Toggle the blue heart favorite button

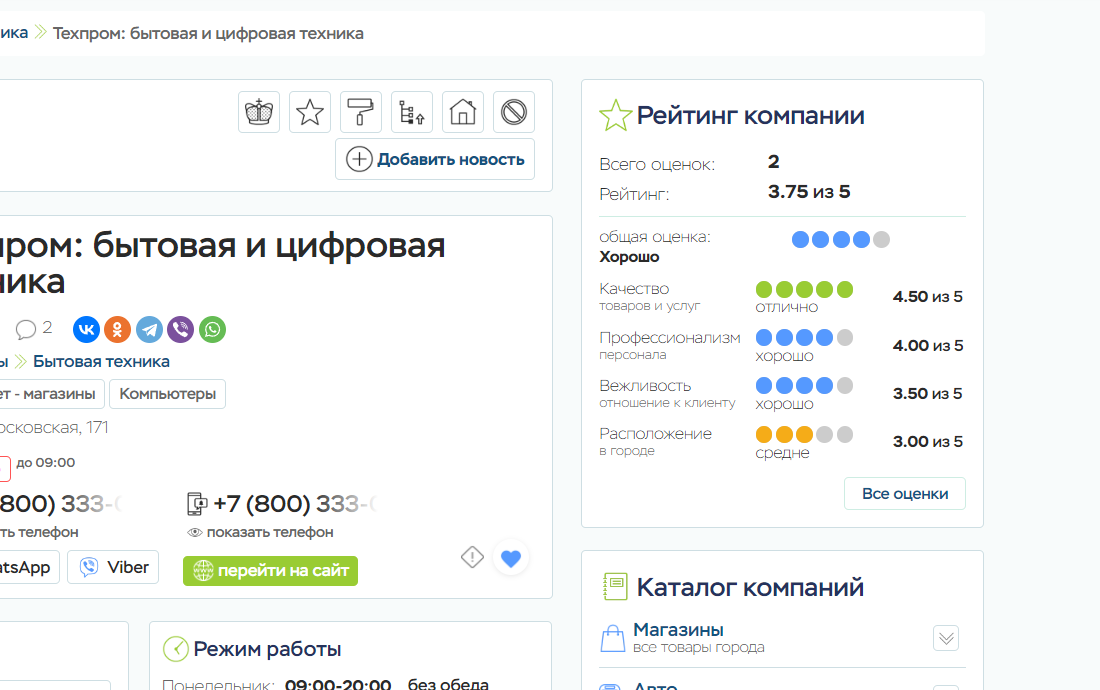click(511, 558)
